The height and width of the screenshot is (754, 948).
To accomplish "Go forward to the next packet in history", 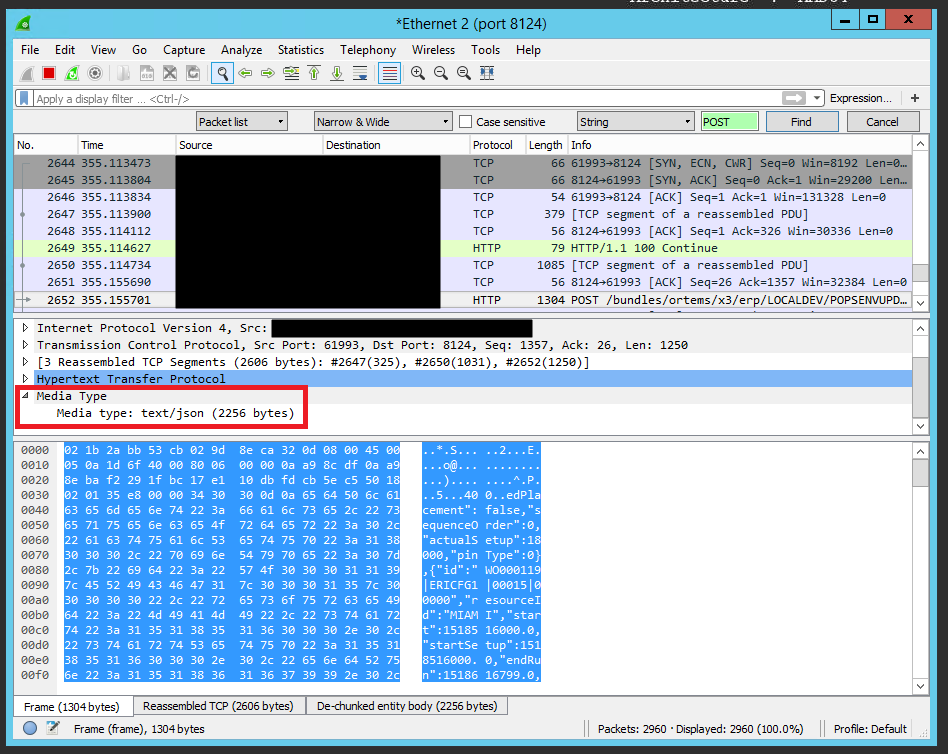I will click(268, 73).
